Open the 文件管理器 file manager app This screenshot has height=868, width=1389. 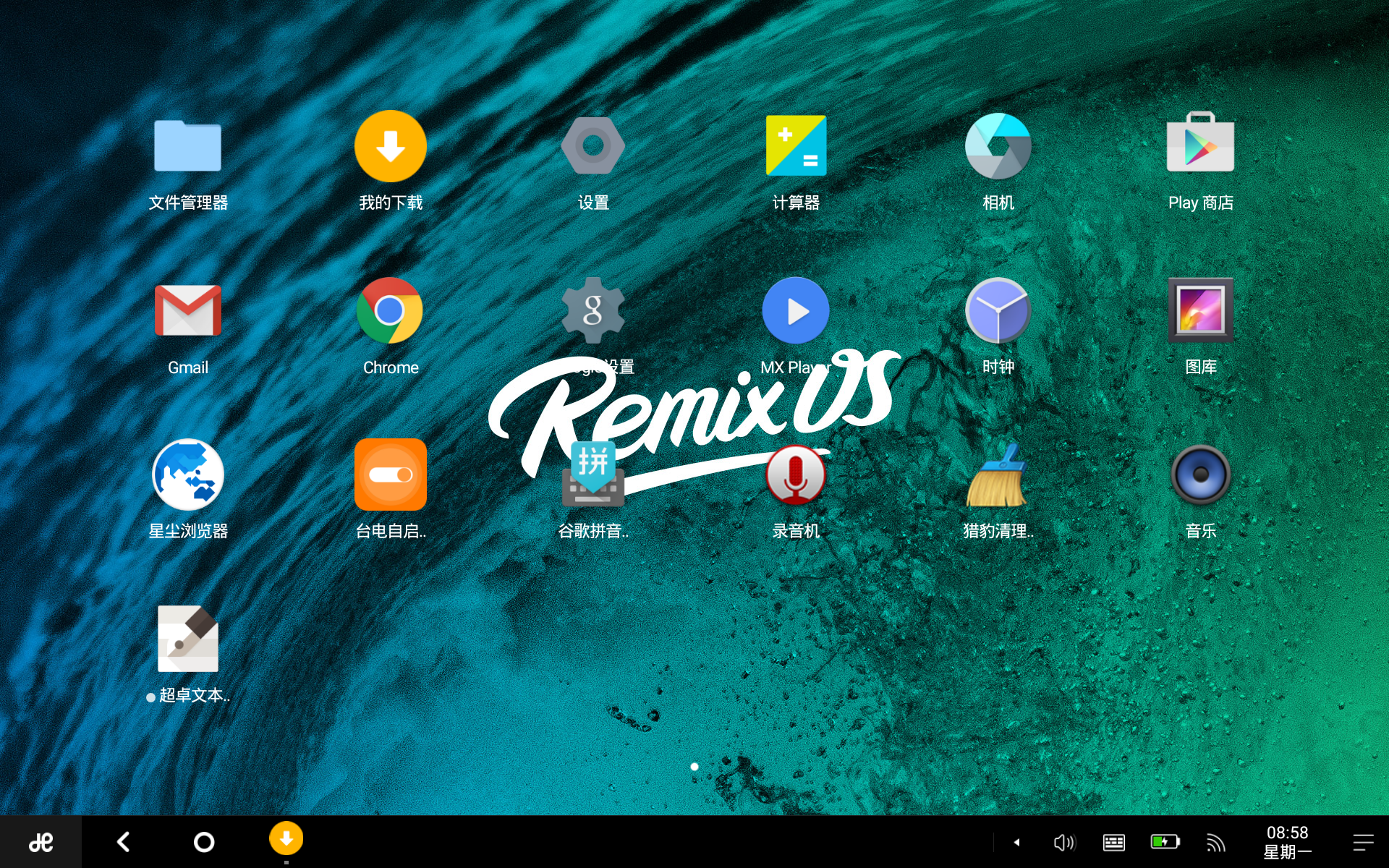[x=187, y=147]
